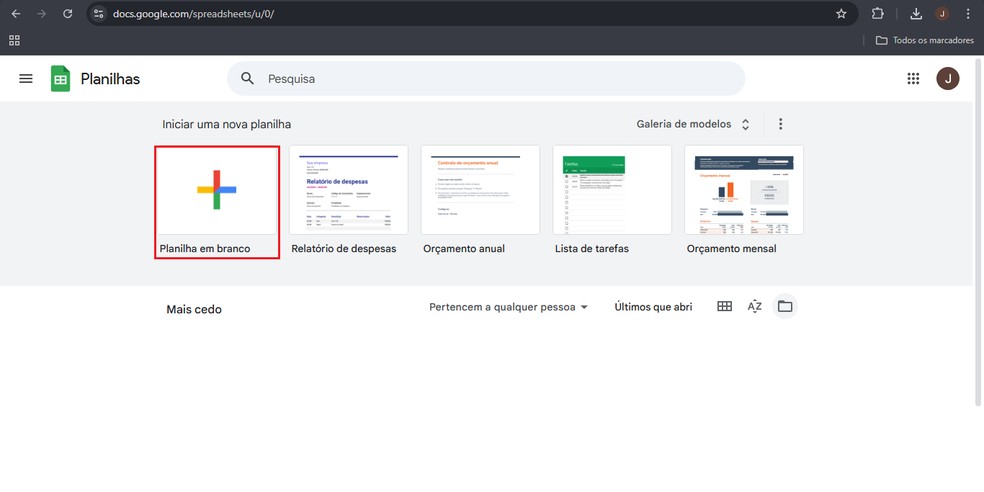Click the green Planilhas logo

click(60, 78)
